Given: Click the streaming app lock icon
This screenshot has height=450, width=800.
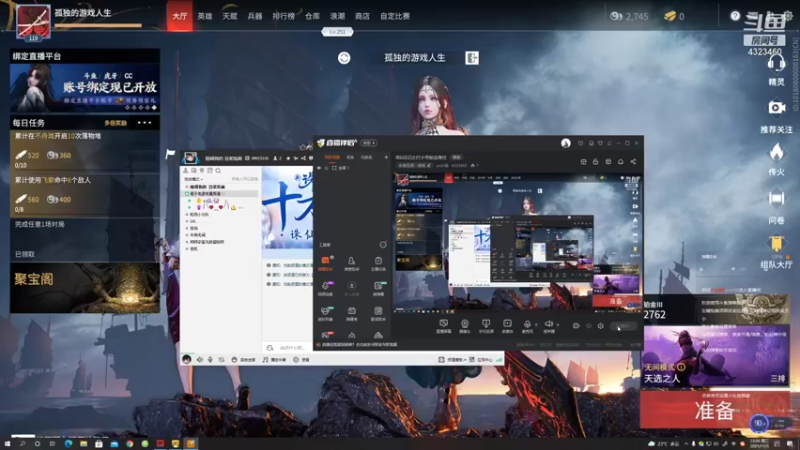Looking at the screenshot, I should click(595, 161).
